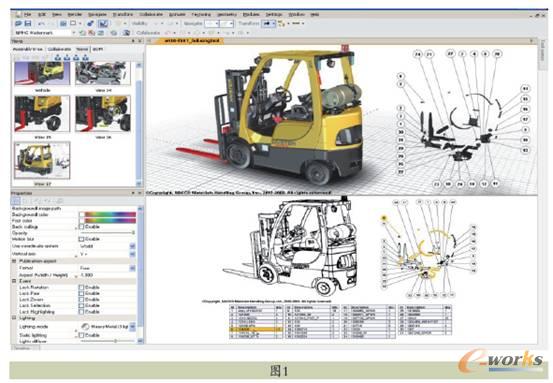Click the highlighted render mode toolbar icon
Viewport: 553px width, 383px height.
[x=103, y=24]
